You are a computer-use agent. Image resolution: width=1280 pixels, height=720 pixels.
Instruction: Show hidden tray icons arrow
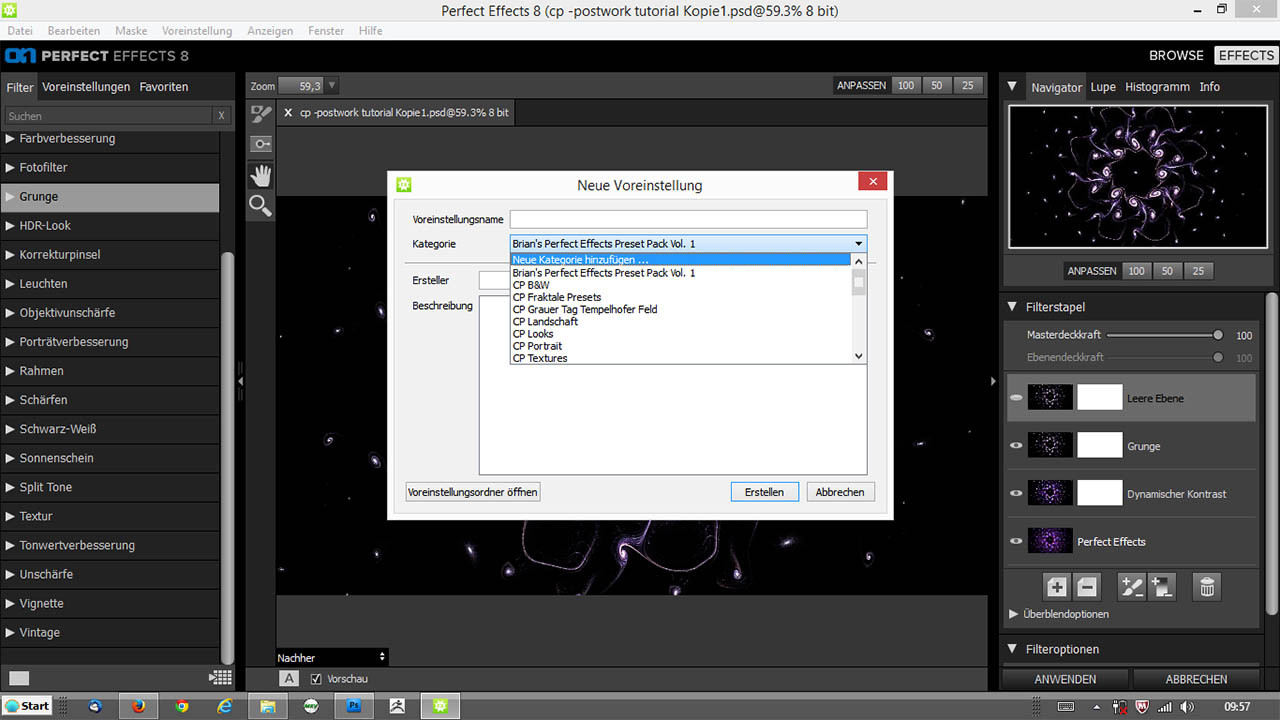pos(1095,706)
